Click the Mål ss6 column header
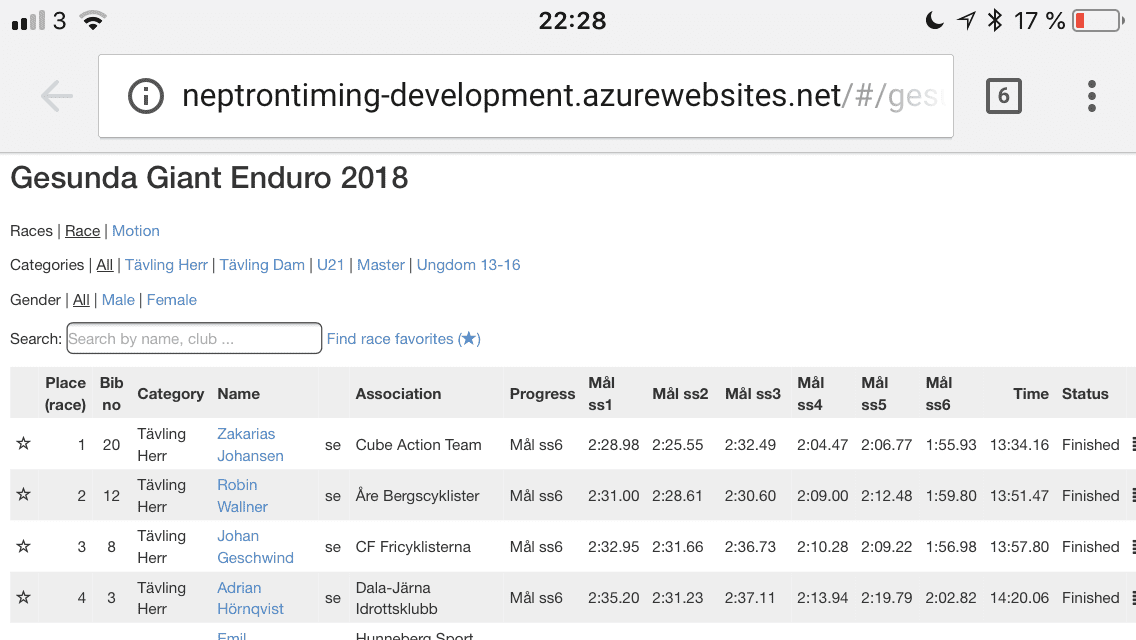Viewport: 1136px width, 640px height. point(939,394)
